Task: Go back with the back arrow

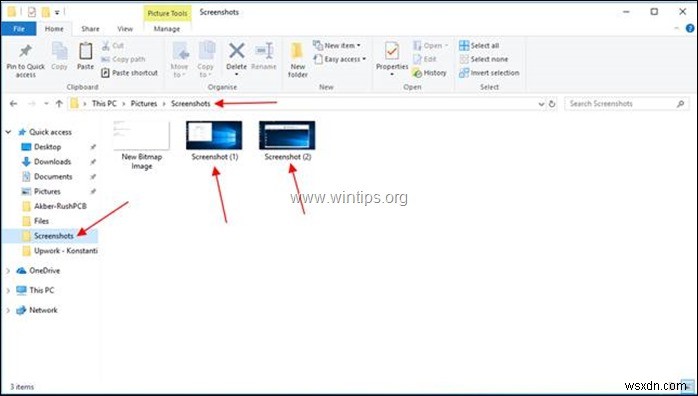Action: (13, 104)
